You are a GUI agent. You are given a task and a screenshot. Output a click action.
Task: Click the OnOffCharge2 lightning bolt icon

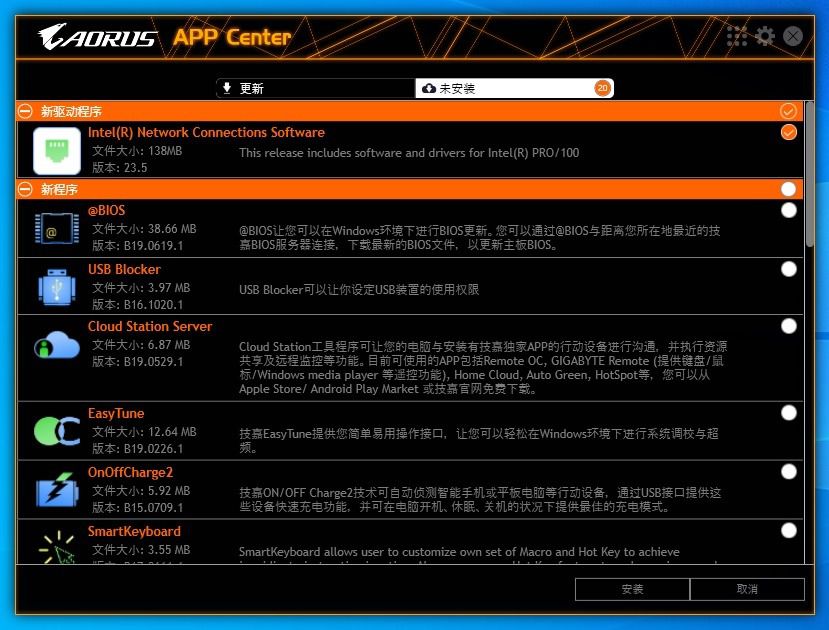57,489
